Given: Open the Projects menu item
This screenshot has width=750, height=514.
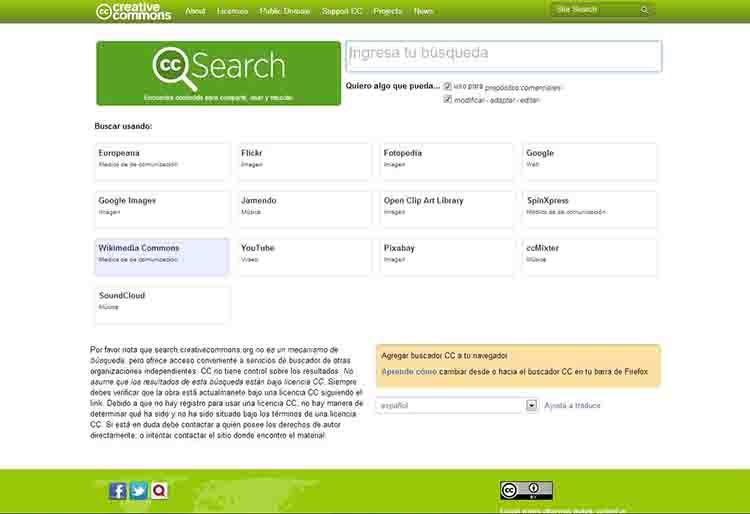Looking at the screenshot, I should coord(387,11).
